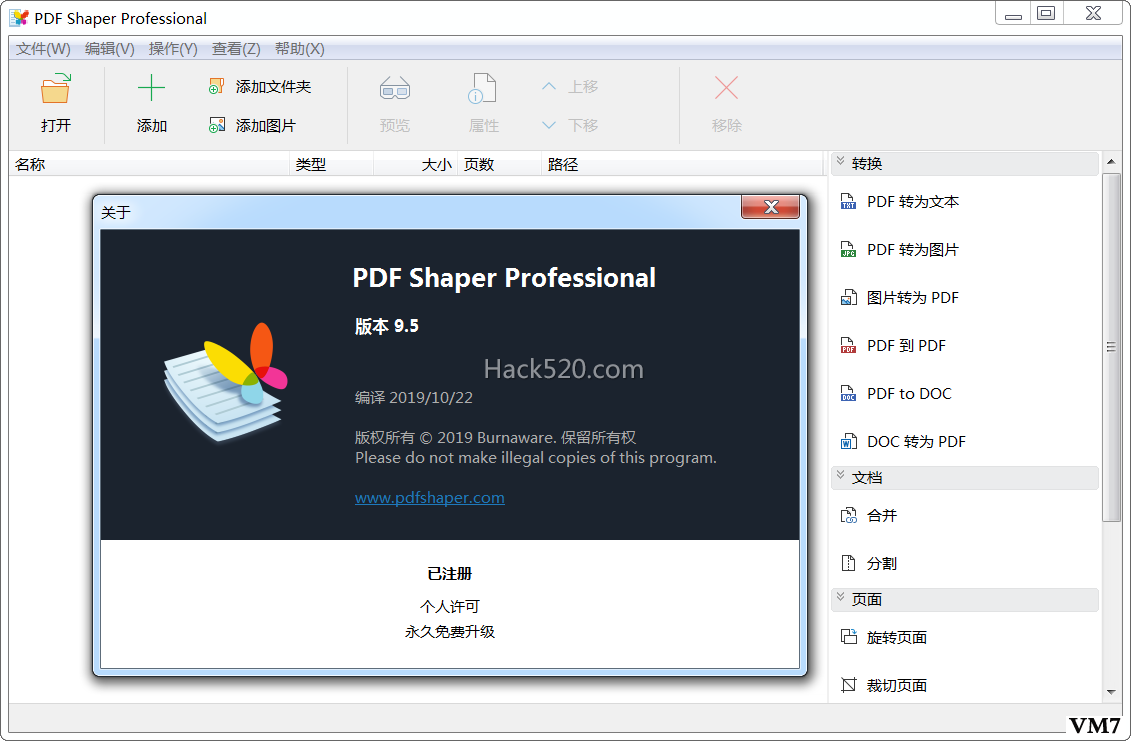The width and height of the screenshot is (1131, 741).
Task: Click the 添加文件夹 icon
Action: (216, 87)
